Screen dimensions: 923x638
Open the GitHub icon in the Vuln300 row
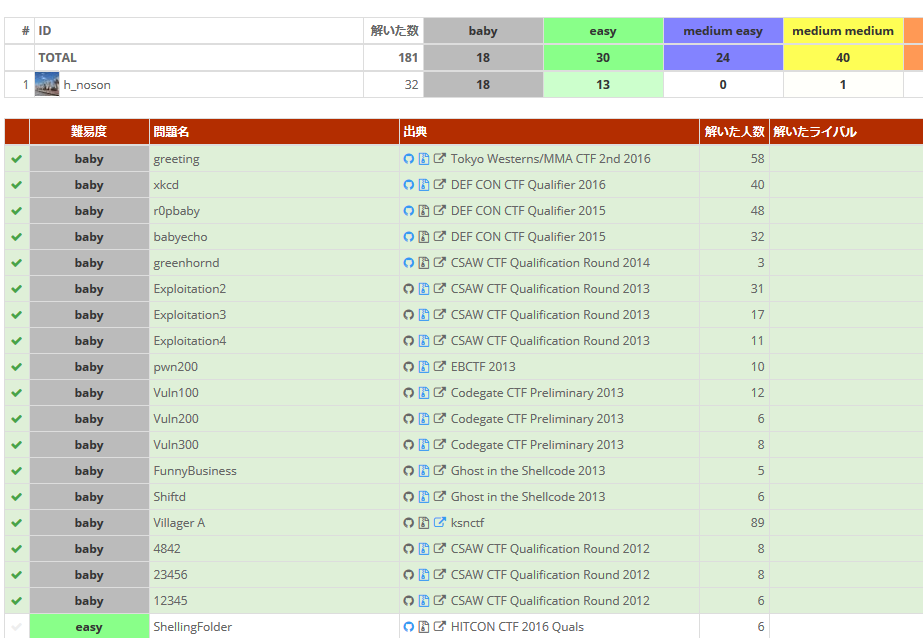(x=409, y=445)
